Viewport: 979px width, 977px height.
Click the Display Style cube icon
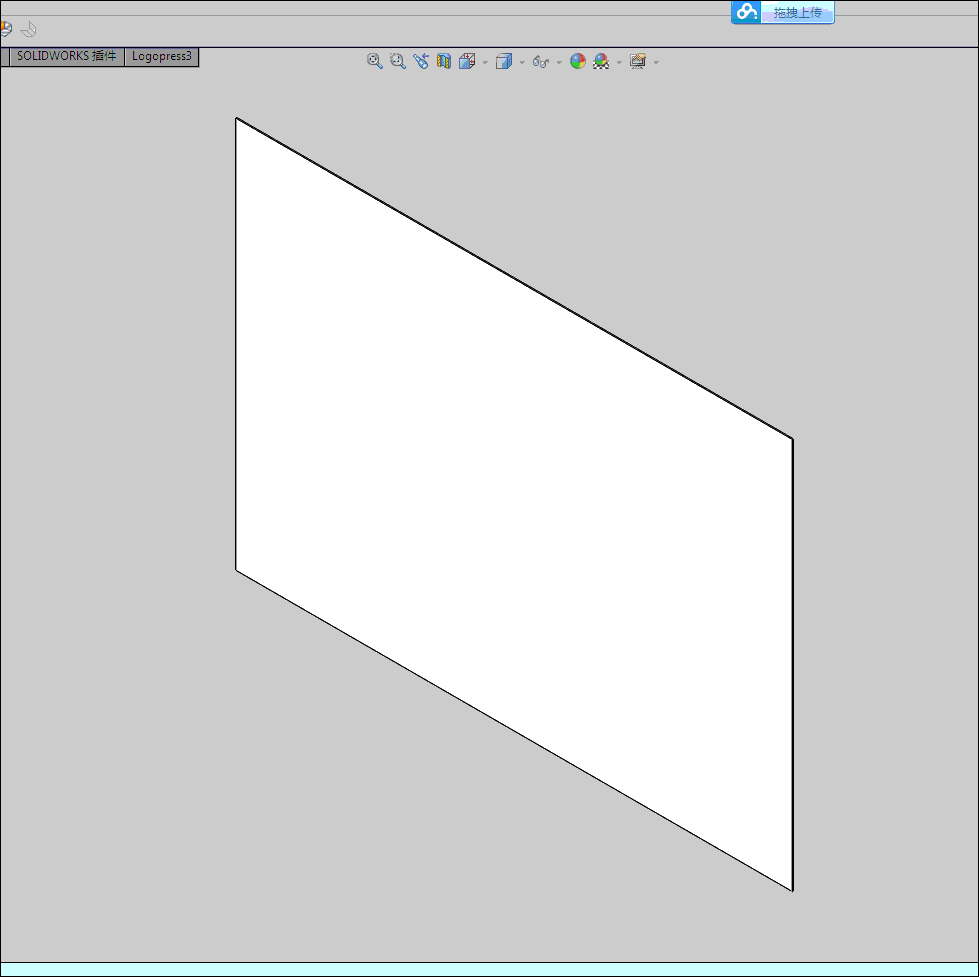tap(504, 61)
